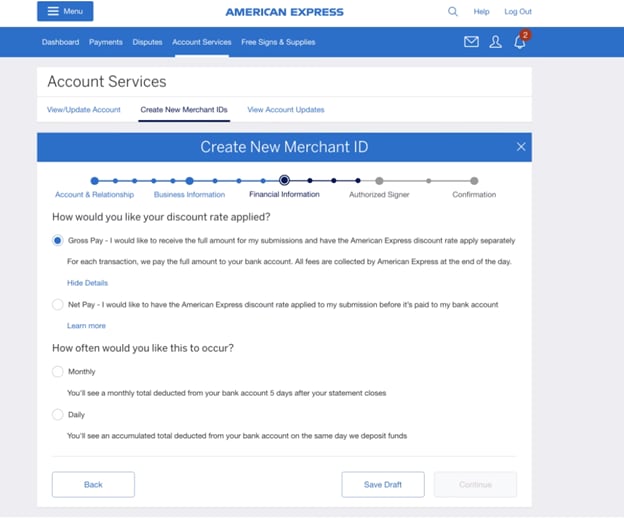
Task: Select the Net Pay radio button
Action: pos(58,304)
